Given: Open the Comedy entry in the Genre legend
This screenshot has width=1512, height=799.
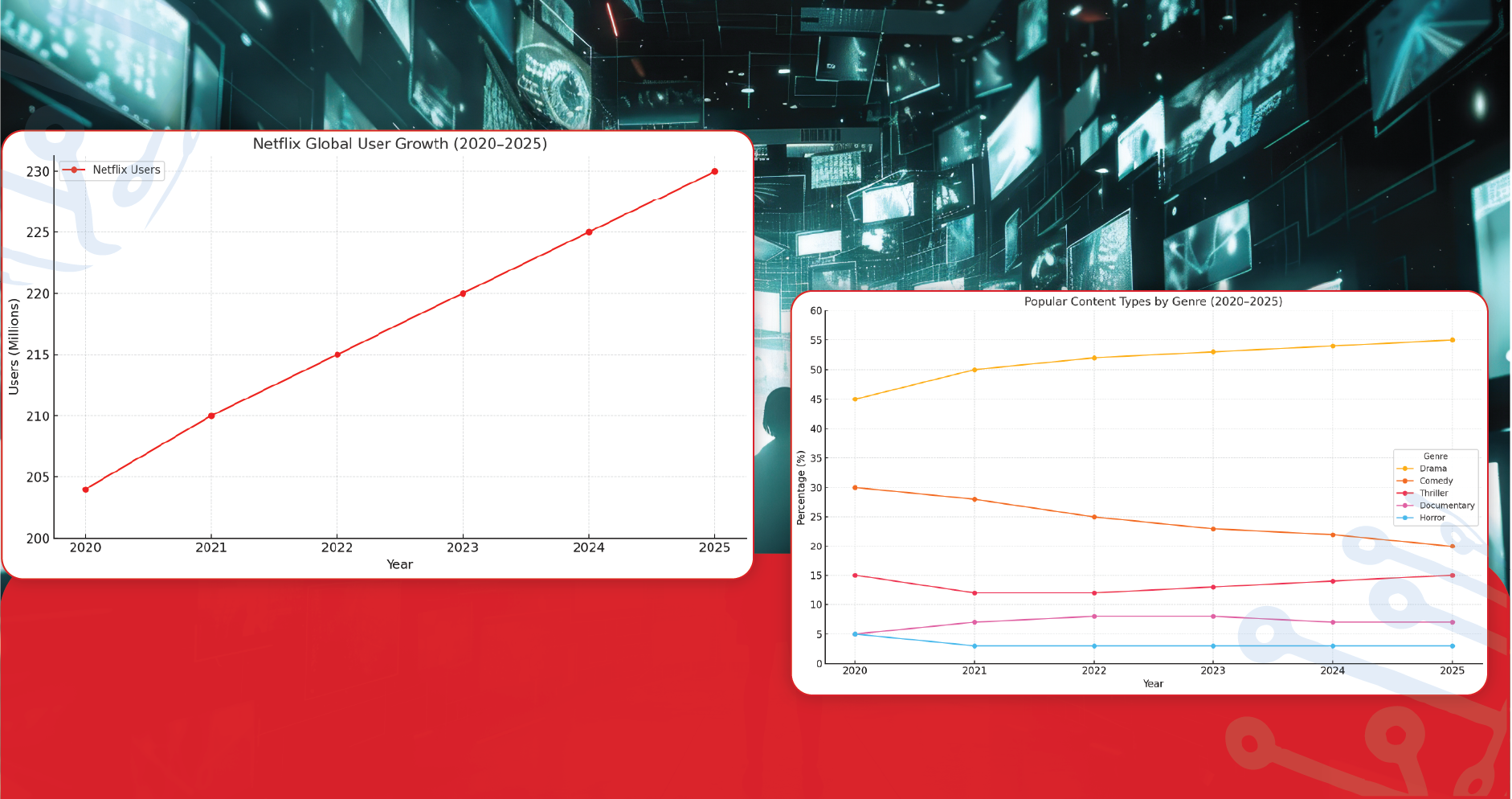Looking at the screenshot, I should tap(1436, 481).
